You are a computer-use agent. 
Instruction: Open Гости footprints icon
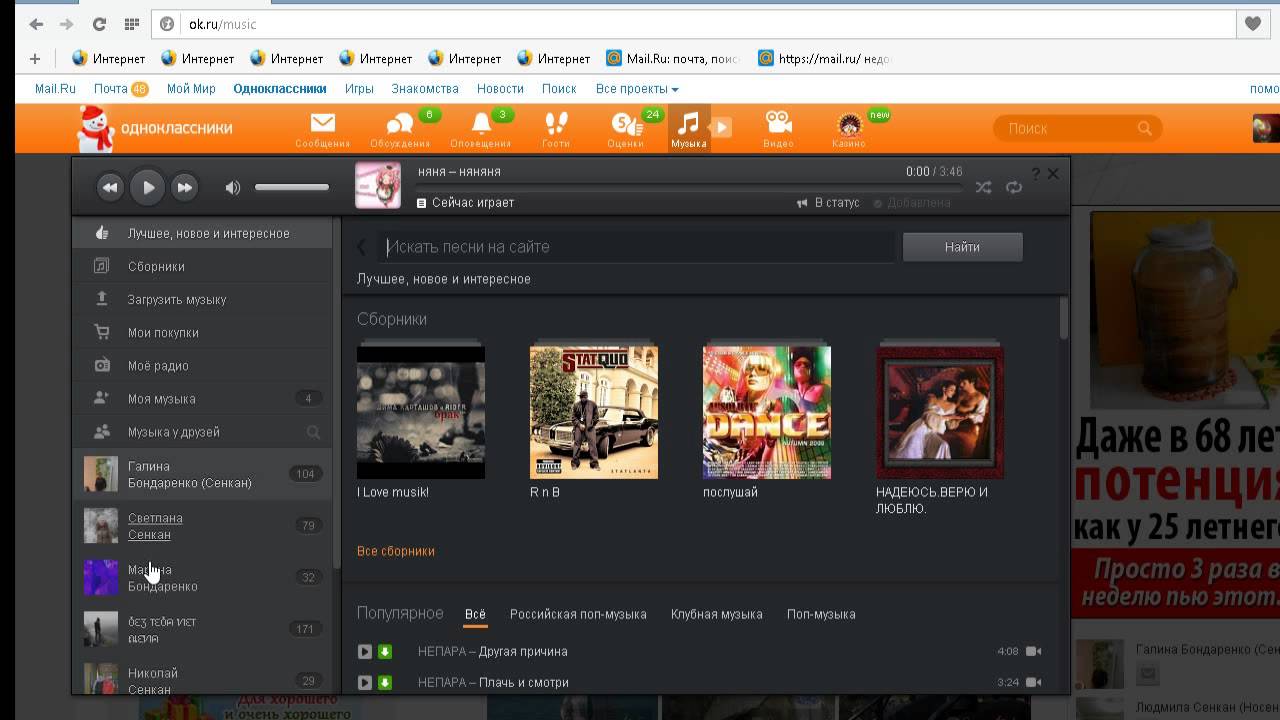(556, 123)
